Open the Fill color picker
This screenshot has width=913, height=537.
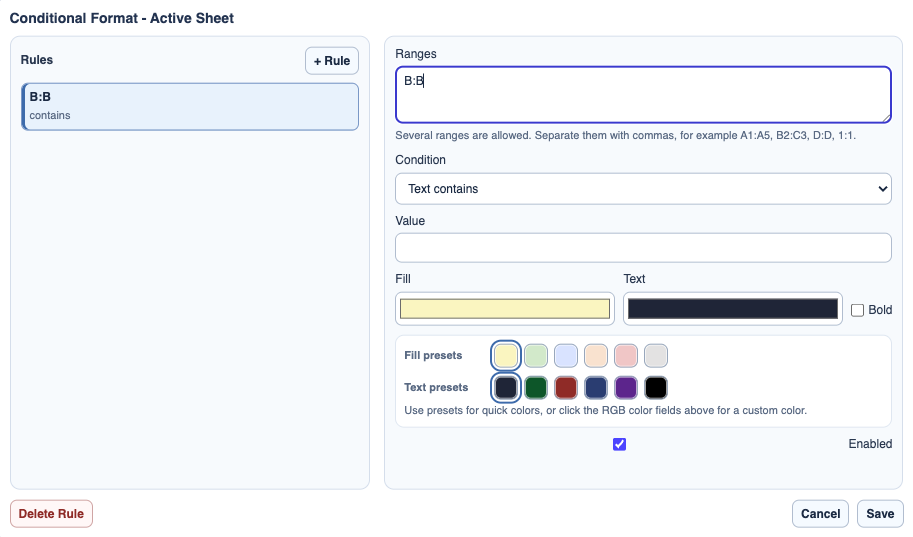tap(505, 309)
